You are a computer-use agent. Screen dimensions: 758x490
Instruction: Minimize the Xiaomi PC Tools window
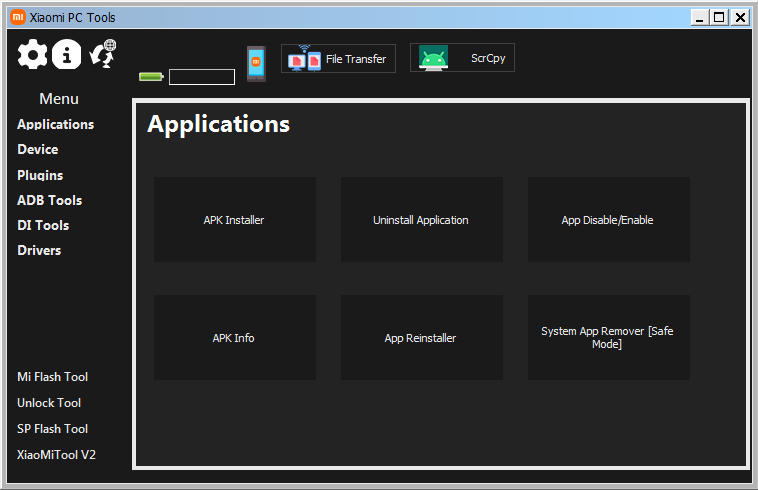pyautogui.click(x=700, y=17)
